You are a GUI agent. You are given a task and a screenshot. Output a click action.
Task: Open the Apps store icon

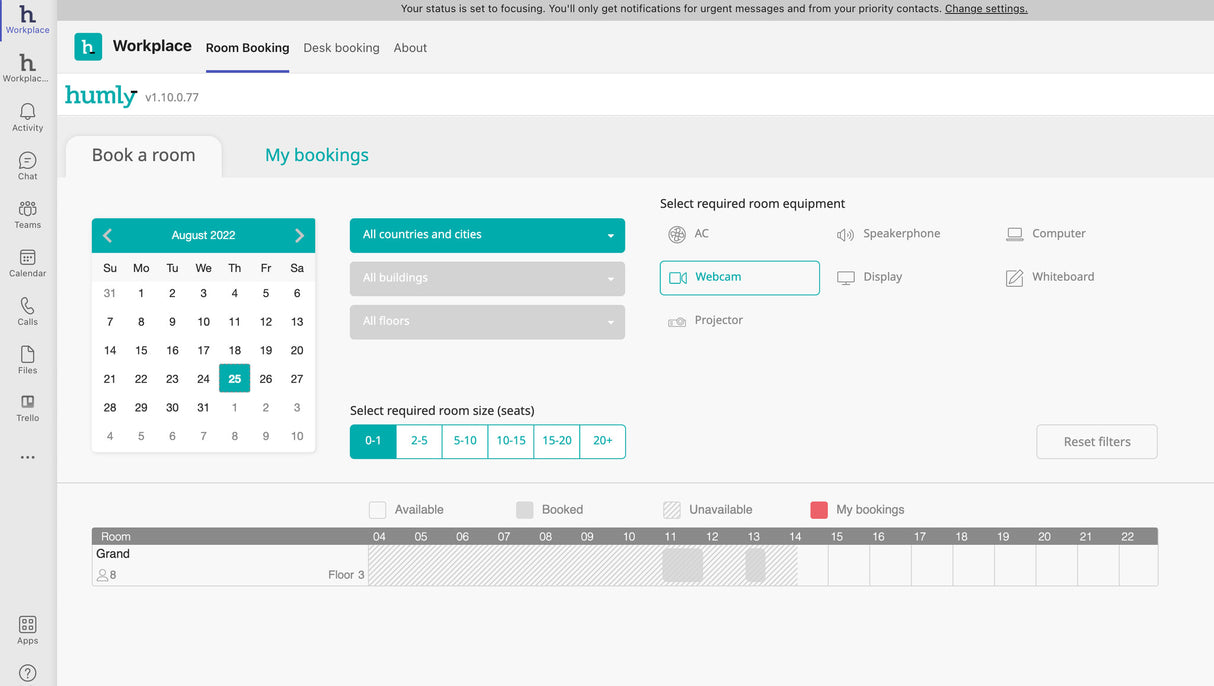[28, 630]
